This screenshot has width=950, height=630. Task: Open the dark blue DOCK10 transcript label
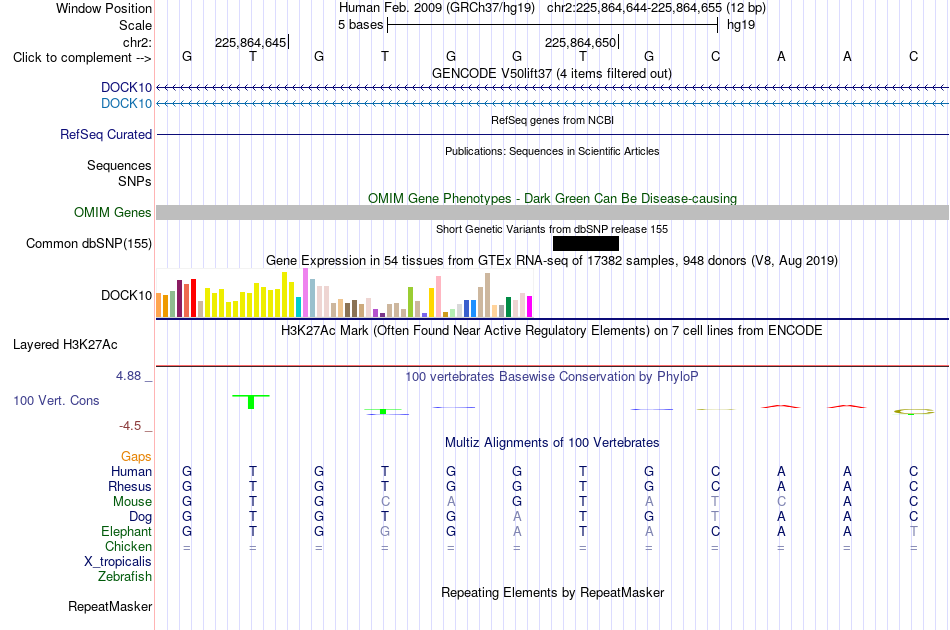[x=126, y=88]
